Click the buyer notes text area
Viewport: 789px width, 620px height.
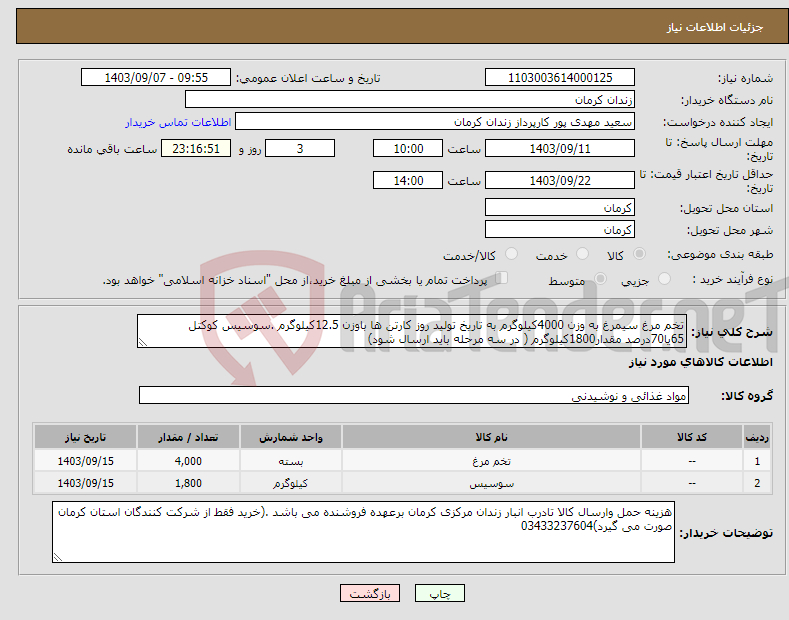tap(363, 532)
